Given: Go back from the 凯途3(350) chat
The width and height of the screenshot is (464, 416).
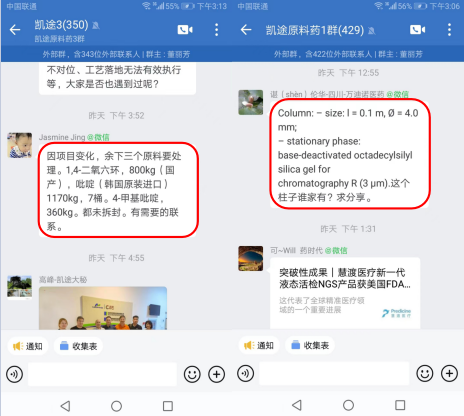Looking at the screenshot, I should point(15,30).
